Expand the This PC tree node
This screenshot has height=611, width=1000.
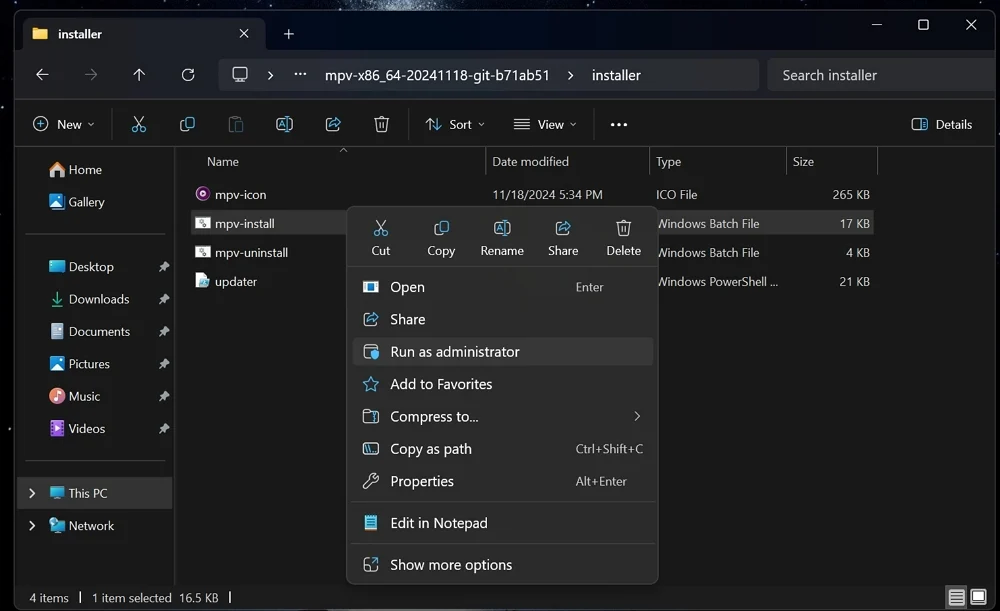[32, 493]
